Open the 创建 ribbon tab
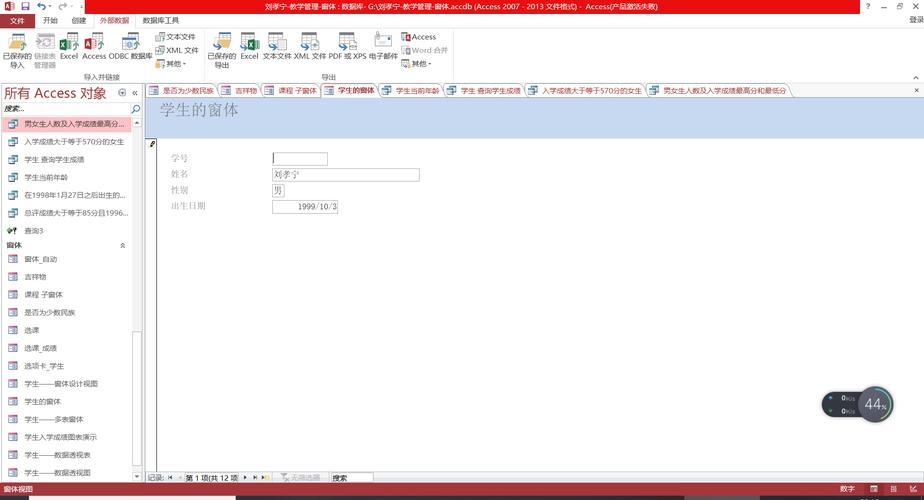924x500 pixels. click(79, 20)
